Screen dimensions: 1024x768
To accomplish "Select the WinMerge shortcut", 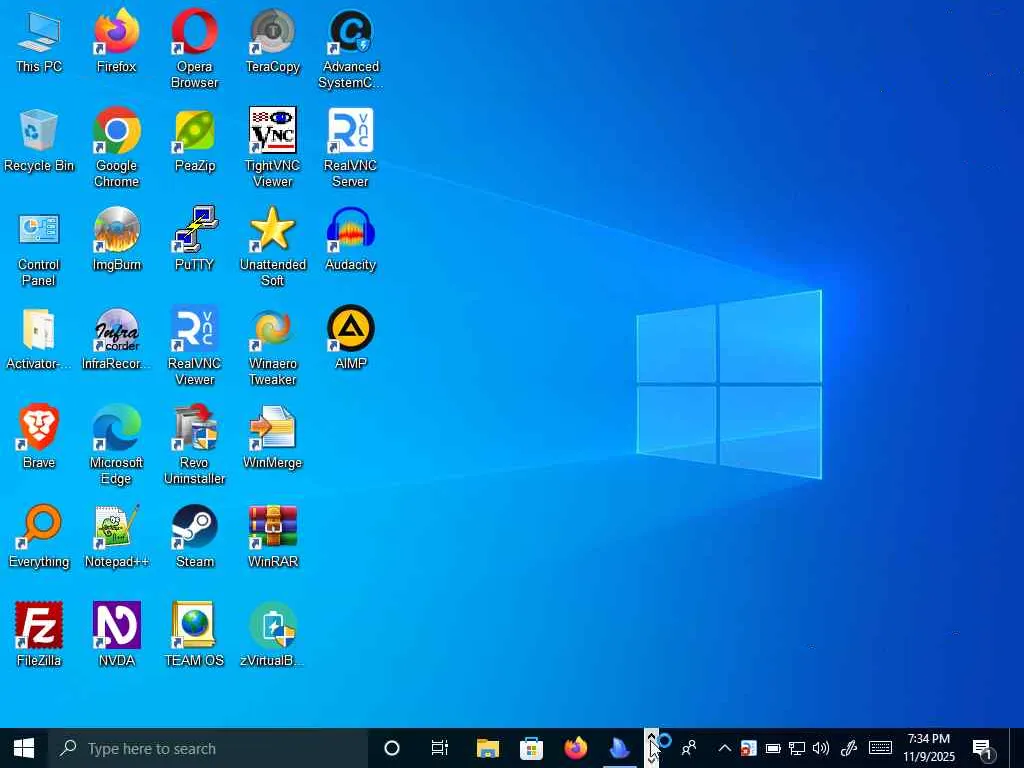I will point(272,438).
